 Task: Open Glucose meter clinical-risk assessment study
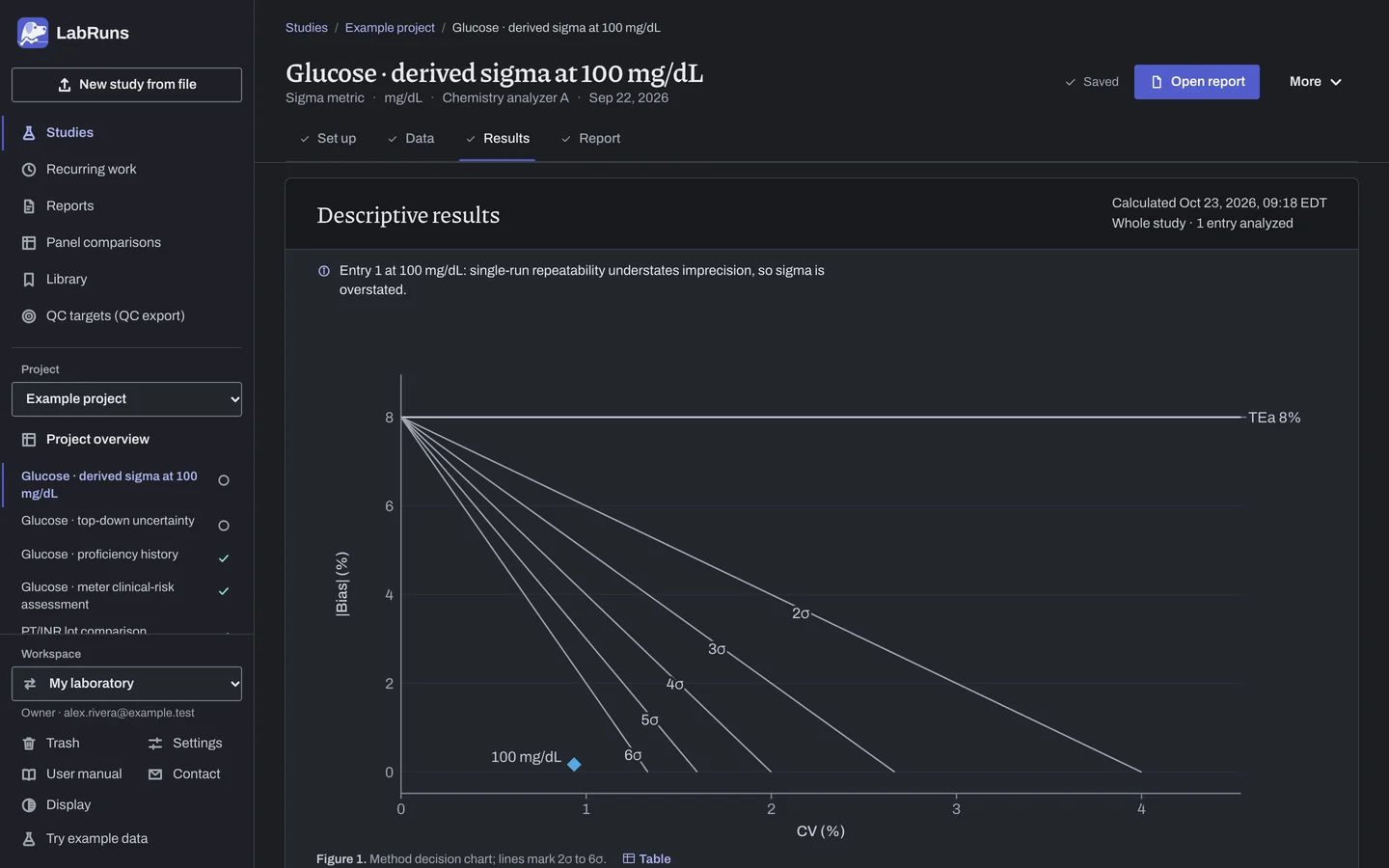coord(126,596)
